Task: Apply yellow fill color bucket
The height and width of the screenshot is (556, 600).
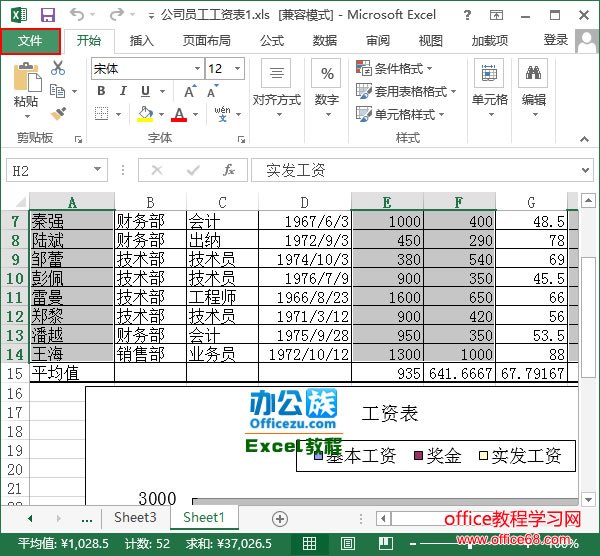Action: pos(145,114)
